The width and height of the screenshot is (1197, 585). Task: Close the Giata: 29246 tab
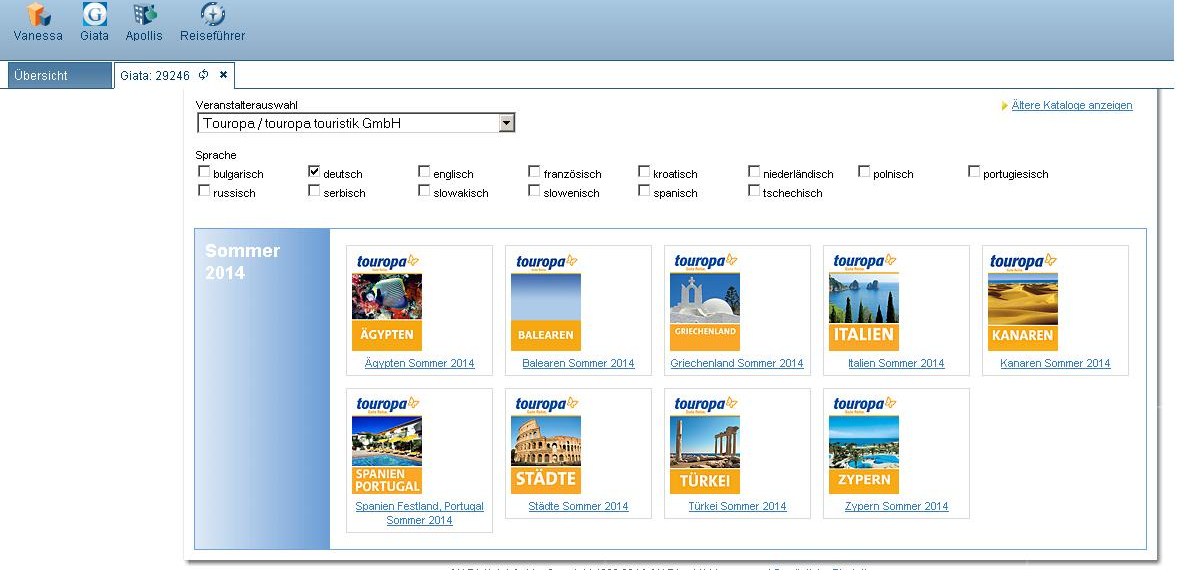224,75
